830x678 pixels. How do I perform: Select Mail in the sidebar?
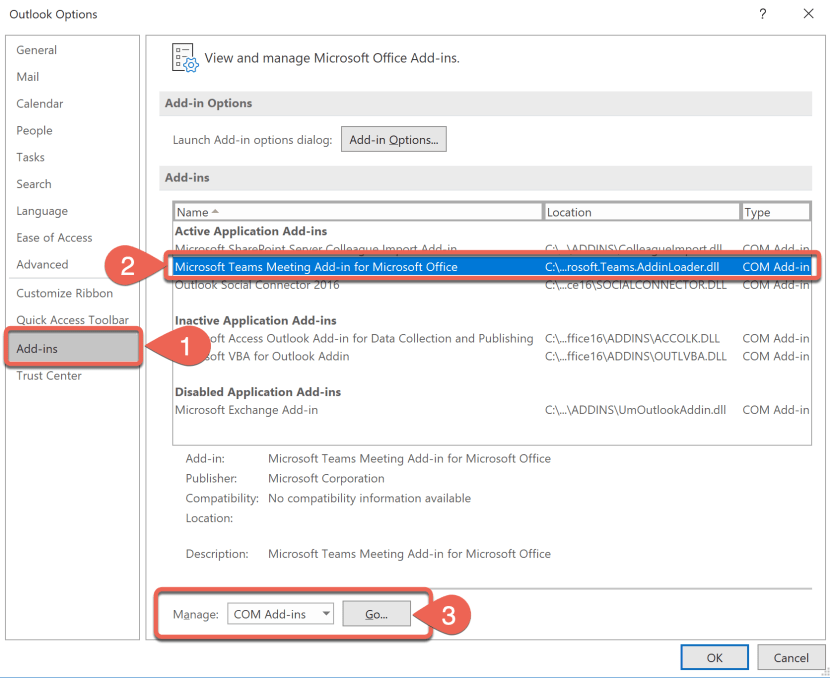28,77
